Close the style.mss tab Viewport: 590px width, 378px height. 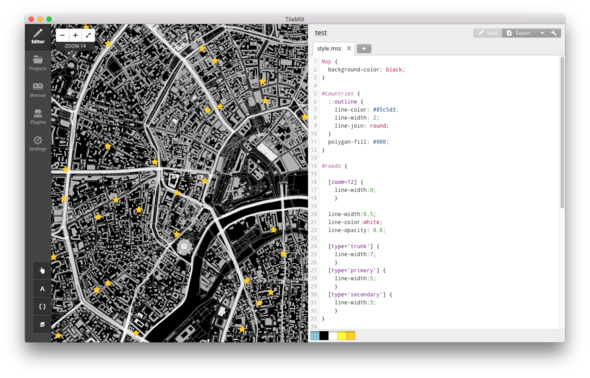coord(349,48)
